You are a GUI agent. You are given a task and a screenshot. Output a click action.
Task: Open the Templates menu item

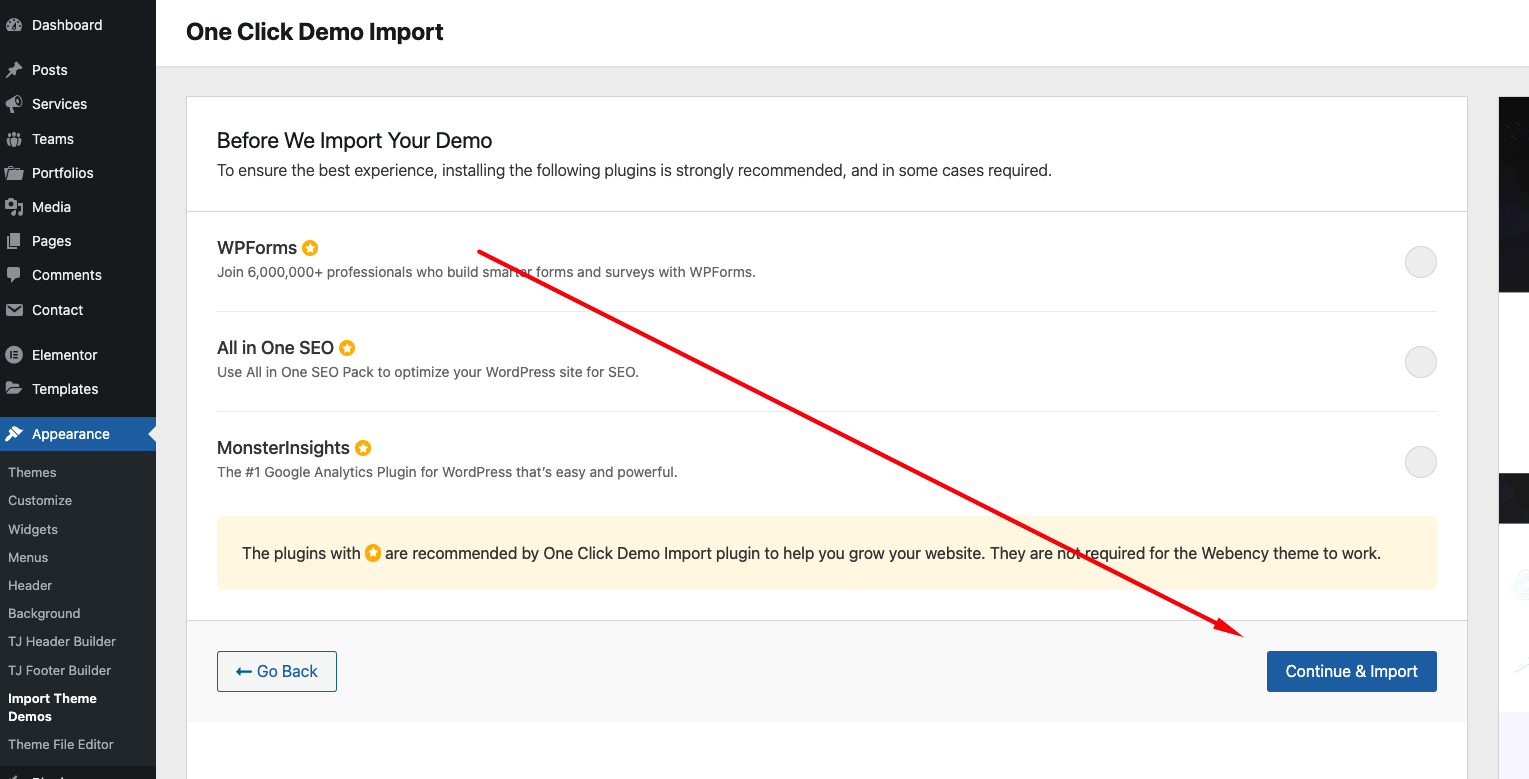[78, 389]
